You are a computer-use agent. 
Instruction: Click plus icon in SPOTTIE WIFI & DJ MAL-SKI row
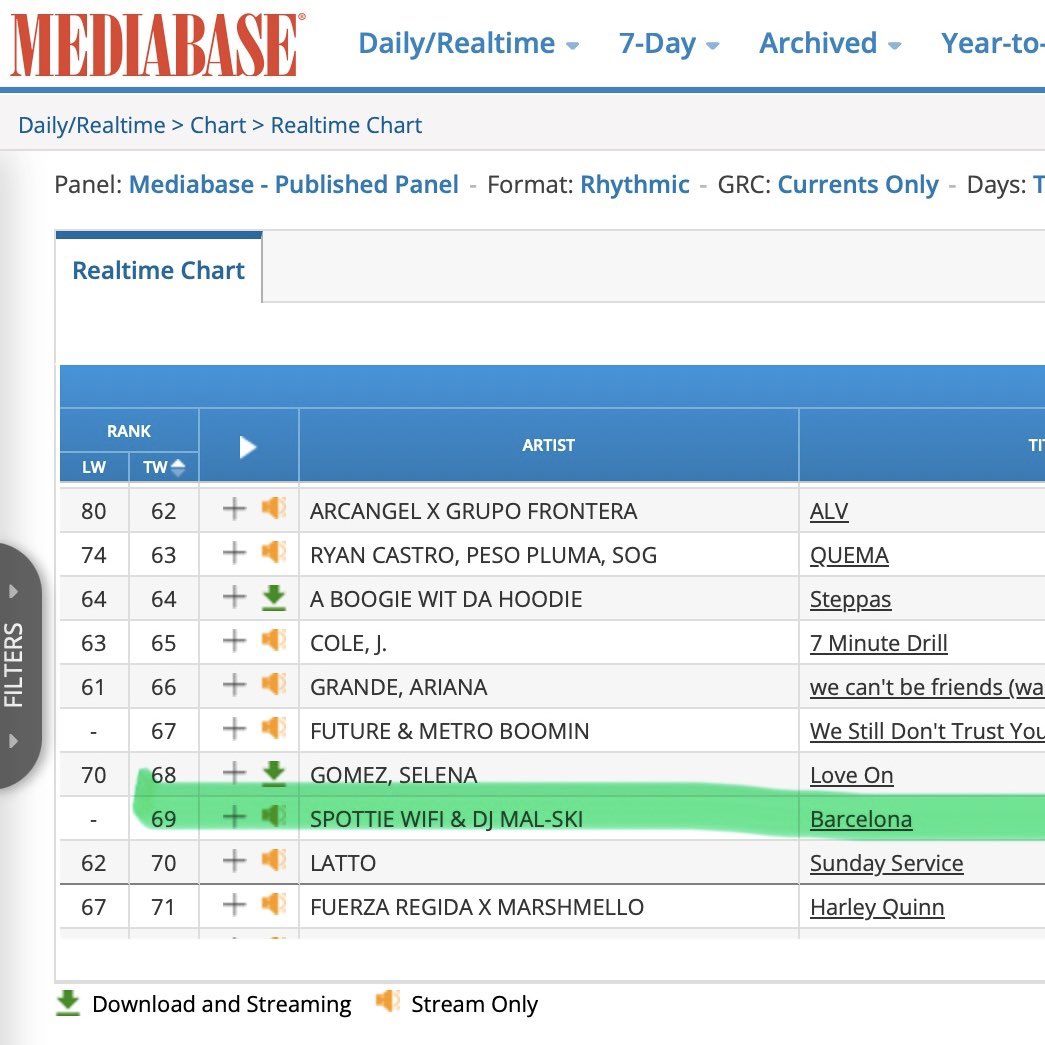[234, 817]
